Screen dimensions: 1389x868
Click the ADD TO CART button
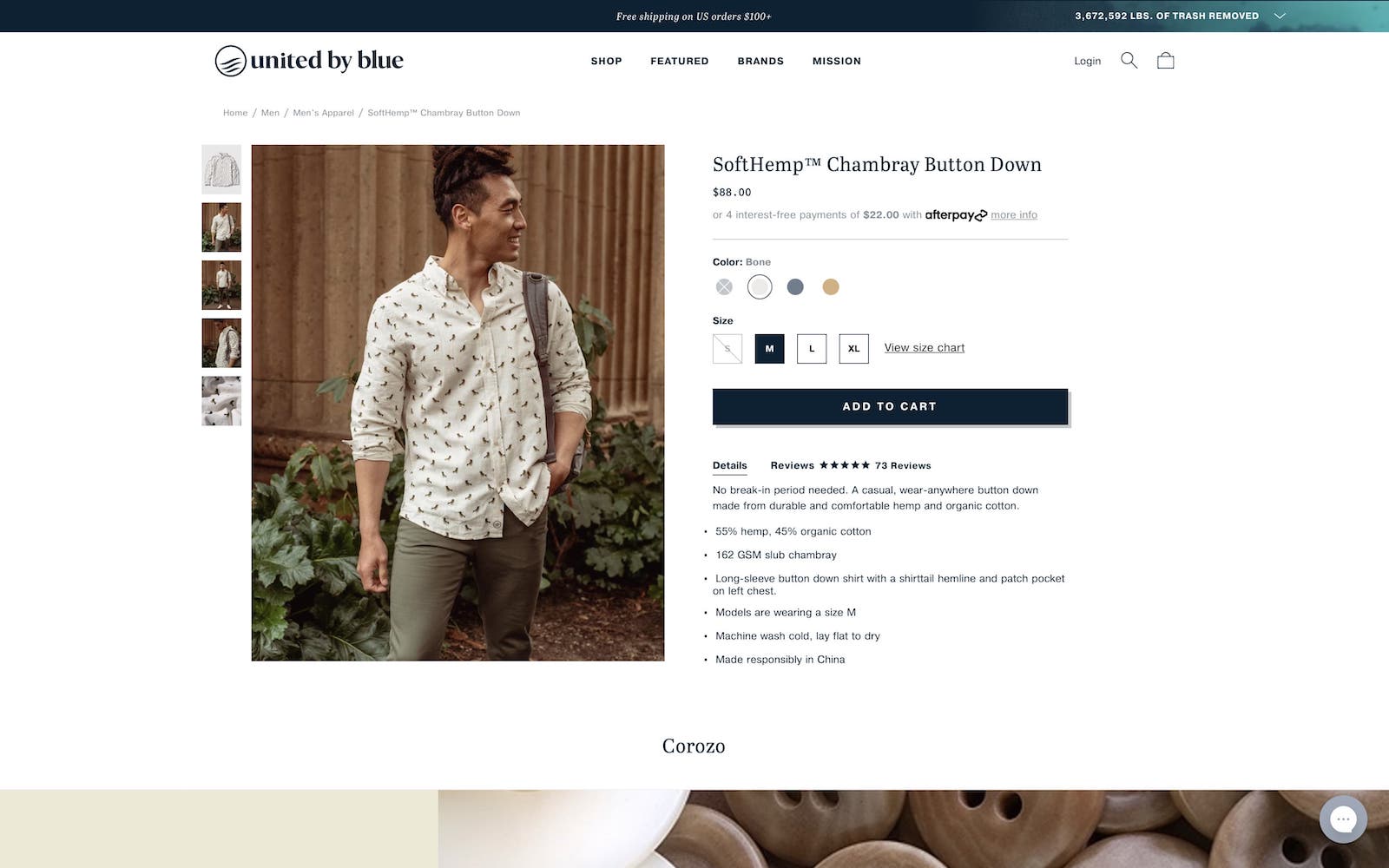coord(890,406)
